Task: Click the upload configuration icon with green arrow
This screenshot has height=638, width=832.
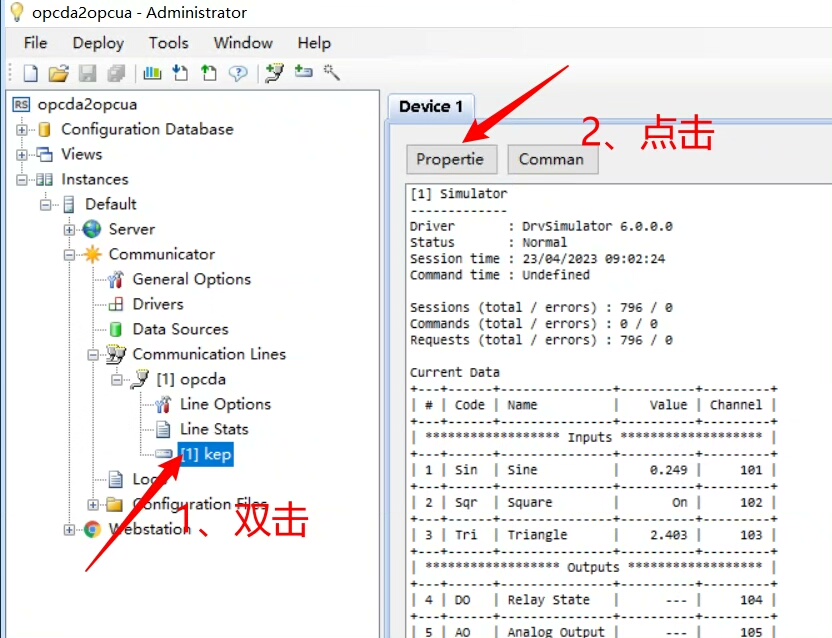Action: click(209, 73)
